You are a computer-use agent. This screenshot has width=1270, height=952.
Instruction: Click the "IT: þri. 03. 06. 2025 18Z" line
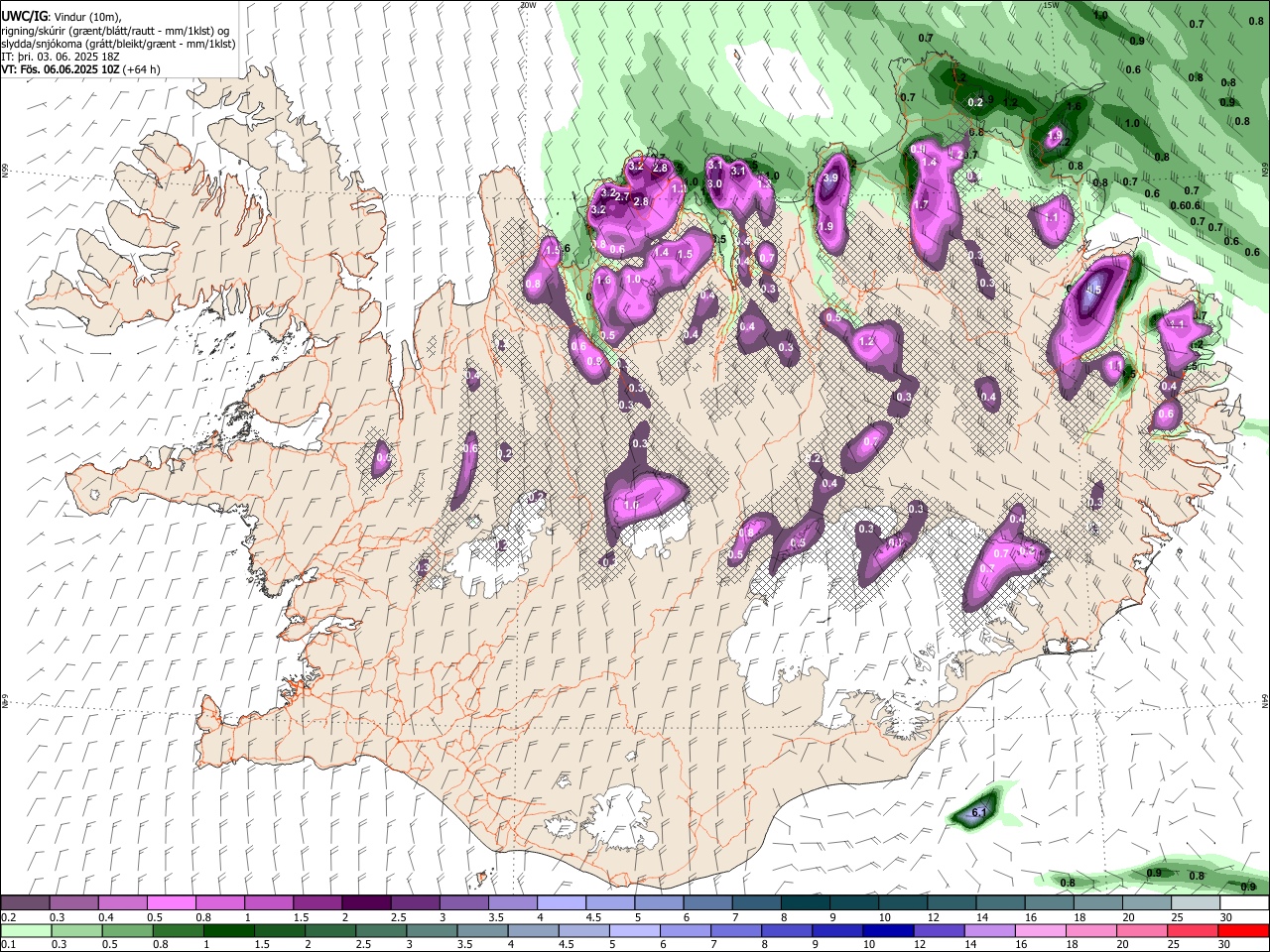(60, 57)
